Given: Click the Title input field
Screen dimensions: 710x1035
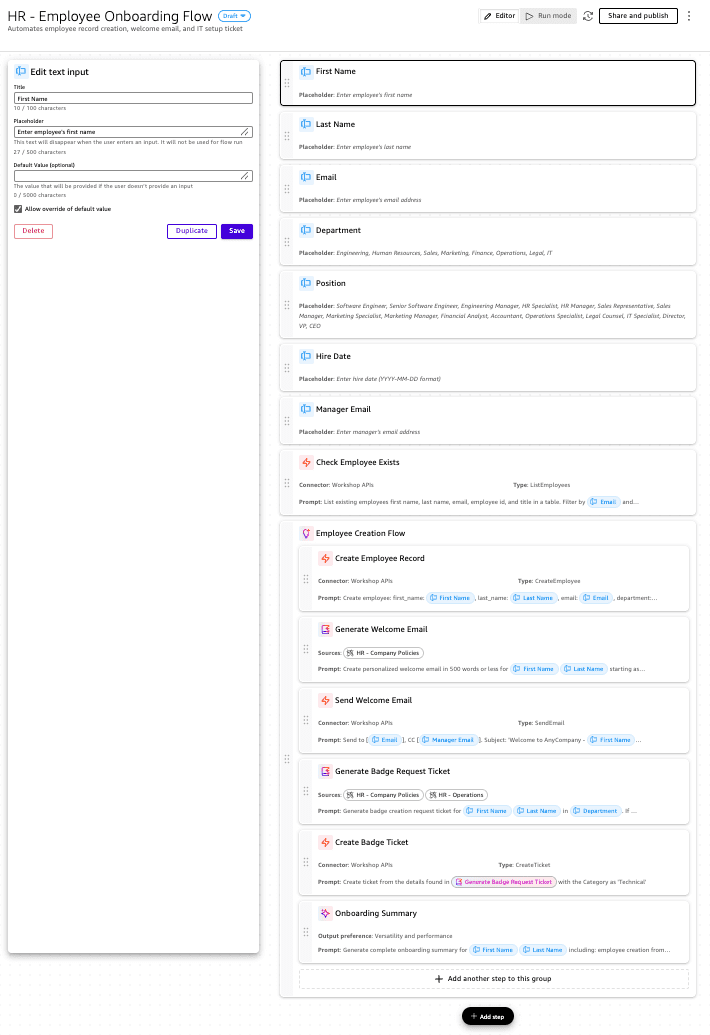Looking at the screenshot, I should click(x=133, y=98).
